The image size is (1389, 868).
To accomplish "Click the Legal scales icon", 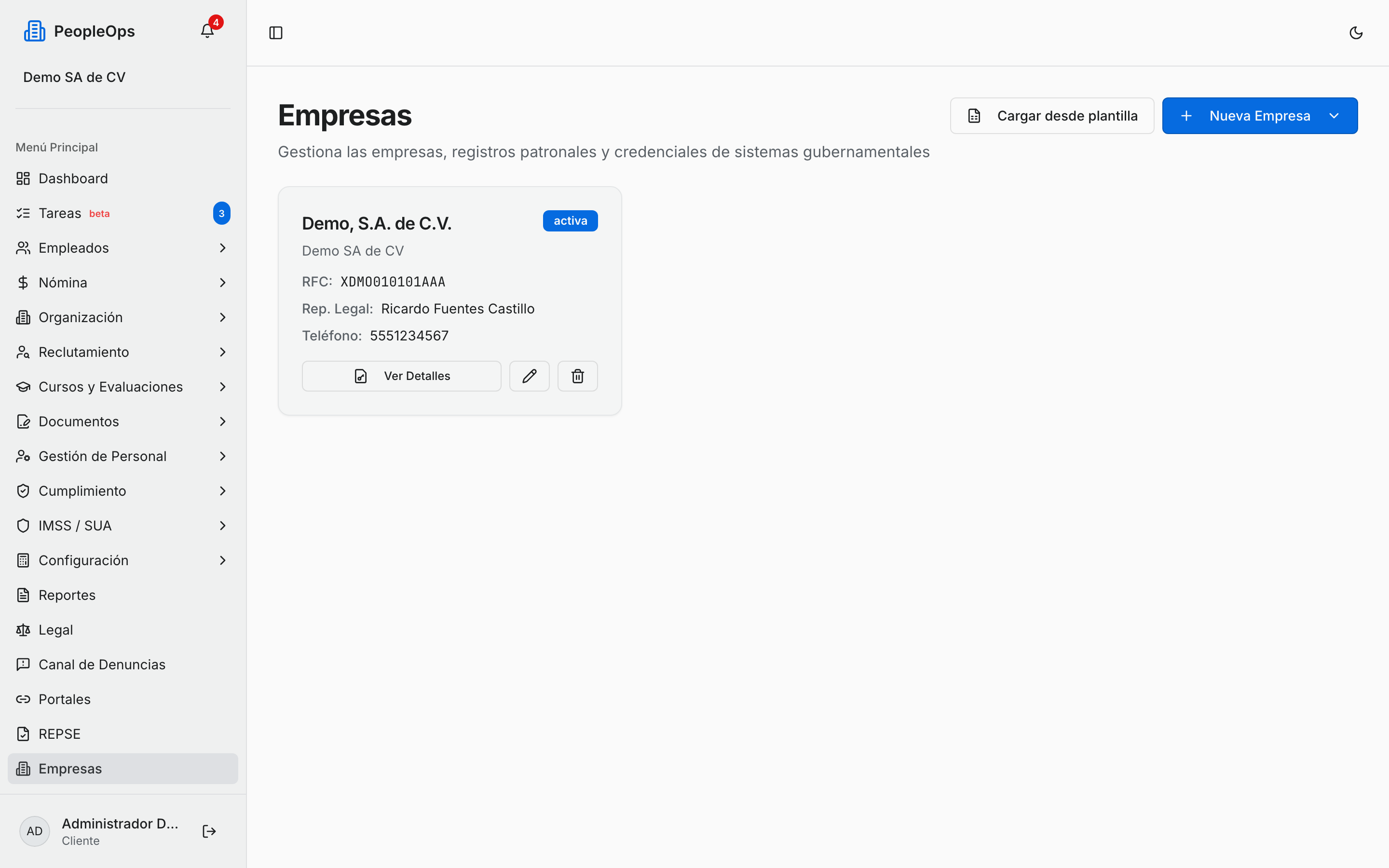I will click(x=23, y=630).
